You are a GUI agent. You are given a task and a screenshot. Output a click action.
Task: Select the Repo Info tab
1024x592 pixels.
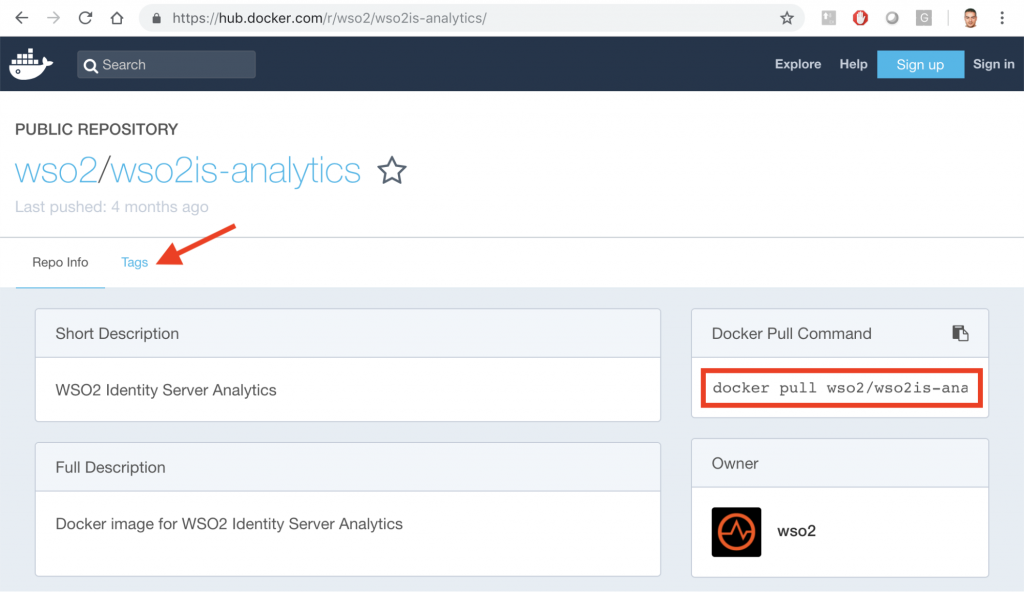click(x=60, y=262)
